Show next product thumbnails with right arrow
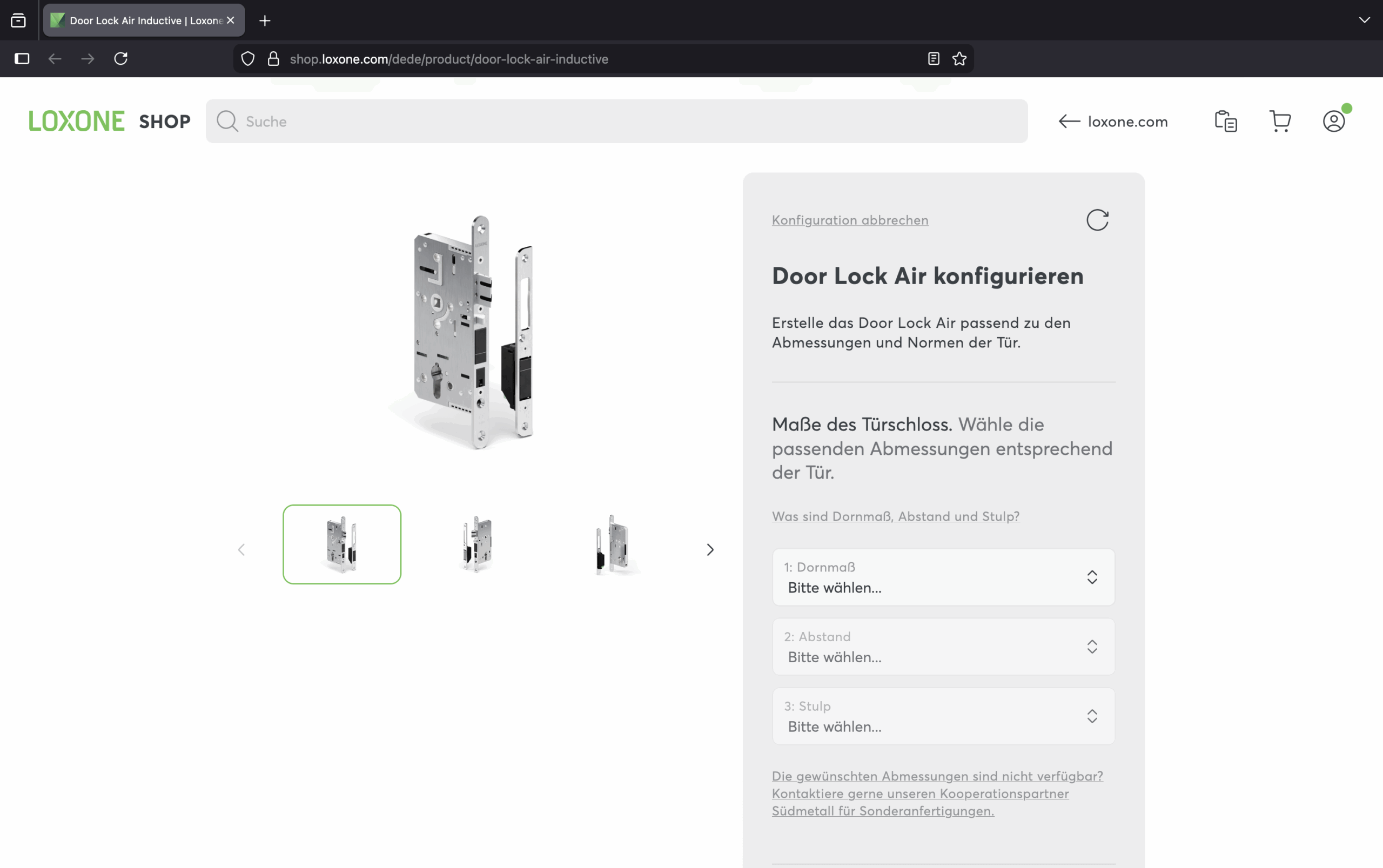 point(709,549)
